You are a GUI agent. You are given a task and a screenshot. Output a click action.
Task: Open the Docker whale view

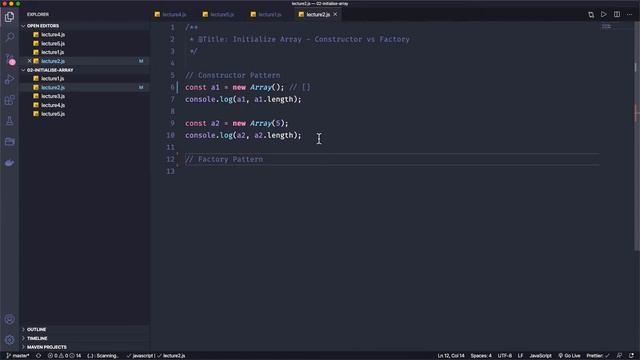tap(9, 163)
